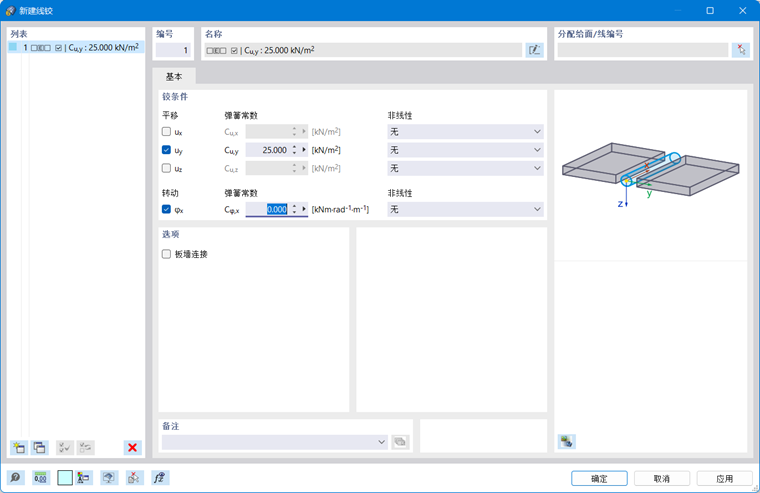
Task: Open arrow menu beside Cφ,x value
Action: pyautogui.click(x=304, y=209)
